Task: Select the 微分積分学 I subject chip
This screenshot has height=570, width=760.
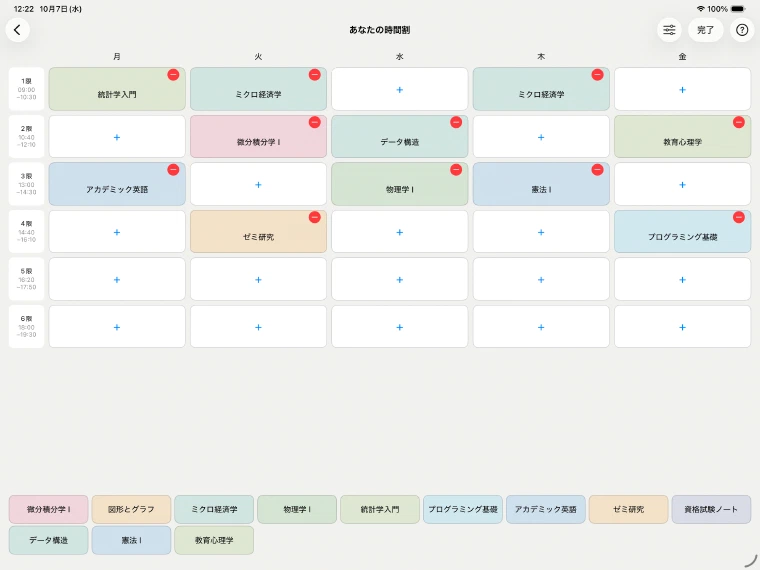Action: point(48,509)
